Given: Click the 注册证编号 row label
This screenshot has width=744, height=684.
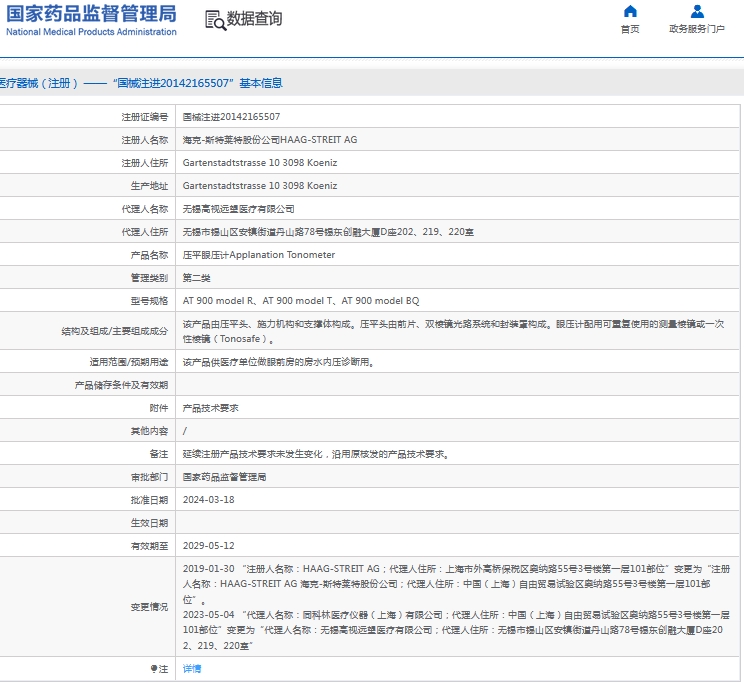Looking at the screenshot, I should coord(145,117).
